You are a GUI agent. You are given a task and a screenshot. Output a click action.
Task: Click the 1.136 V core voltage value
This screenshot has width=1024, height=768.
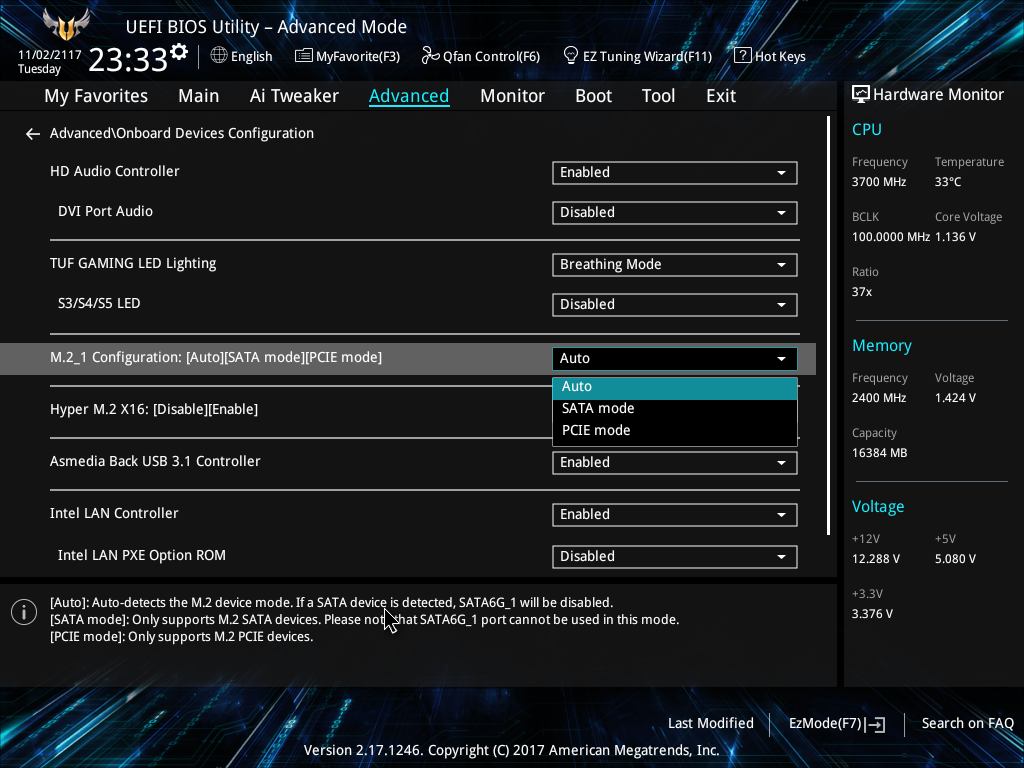tap(955, 237)
